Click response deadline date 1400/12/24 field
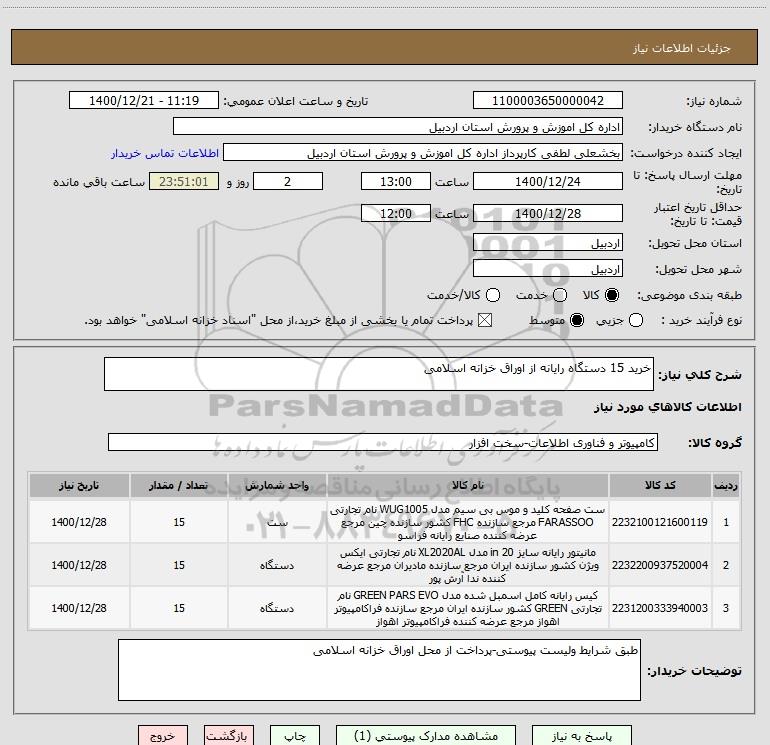Image resolution: width=770 pixels, height=745 pixels. pyautogui.click(x=548, y=181)
